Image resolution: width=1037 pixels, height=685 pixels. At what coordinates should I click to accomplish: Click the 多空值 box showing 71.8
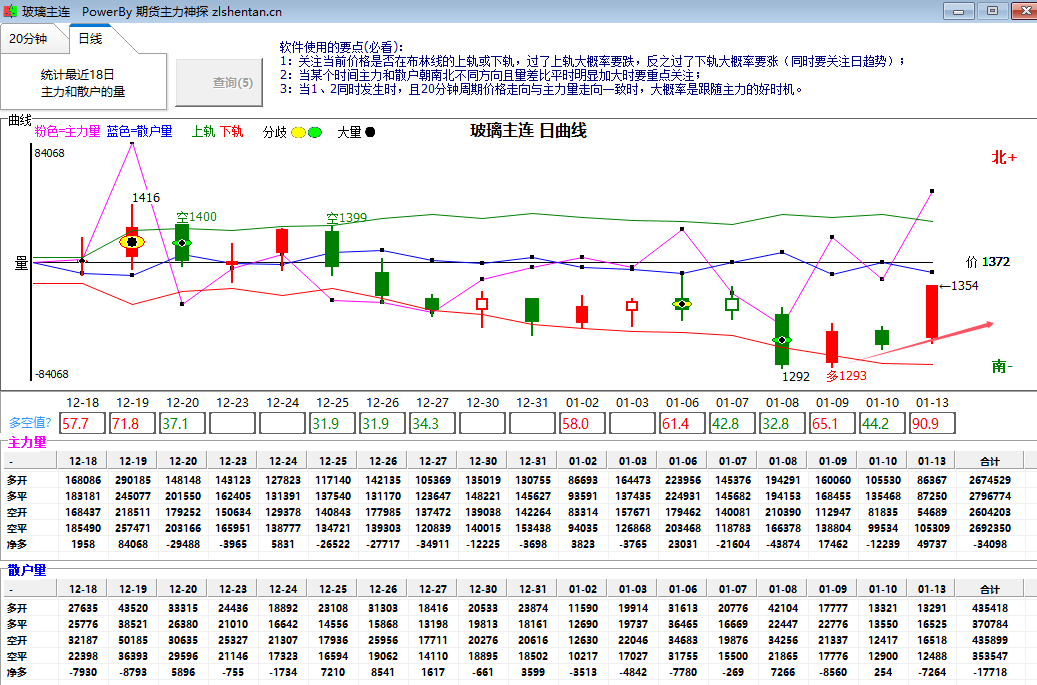pyautogui.click(x=132, y=423)
